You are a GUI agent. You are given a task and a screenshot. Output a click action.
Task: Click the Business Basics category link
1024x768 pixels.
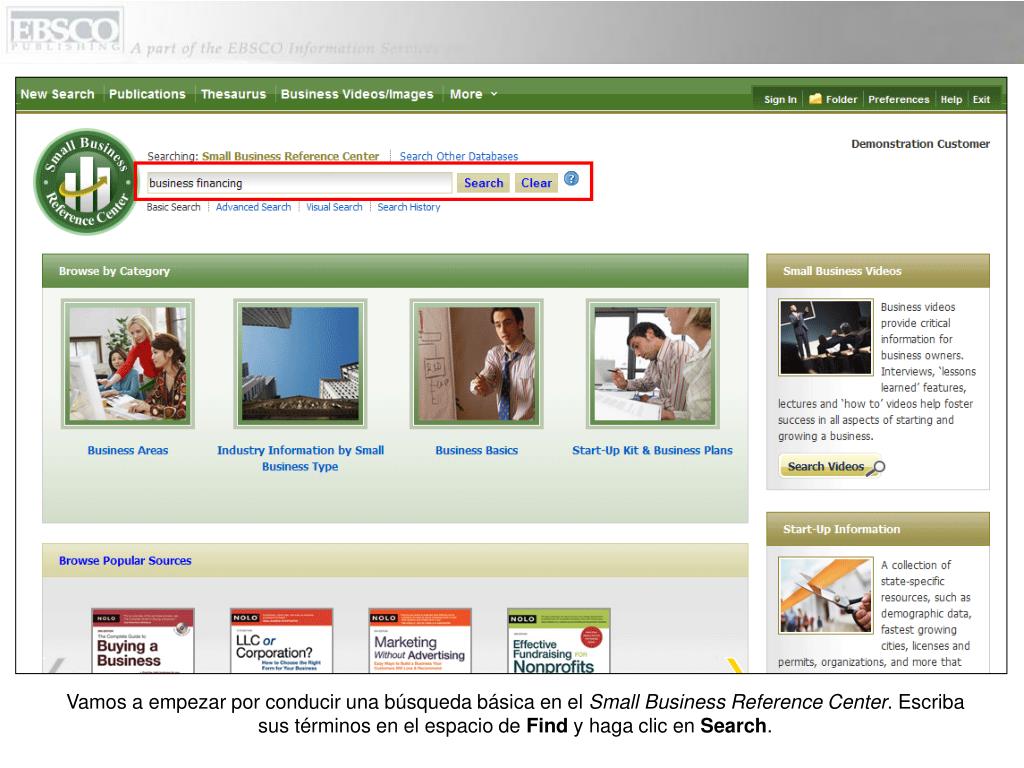(x=476, y=450)
